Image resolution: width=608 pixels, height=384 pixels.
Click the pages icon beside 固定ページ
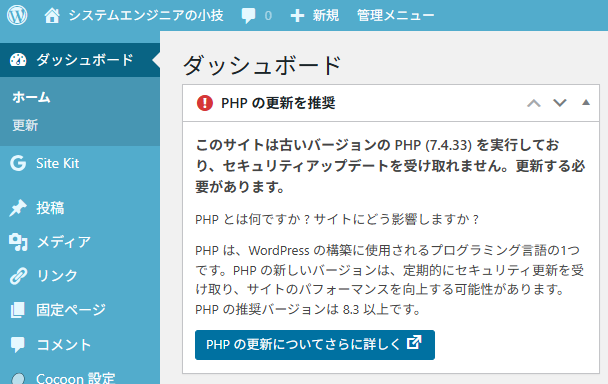tap(18, 310)
